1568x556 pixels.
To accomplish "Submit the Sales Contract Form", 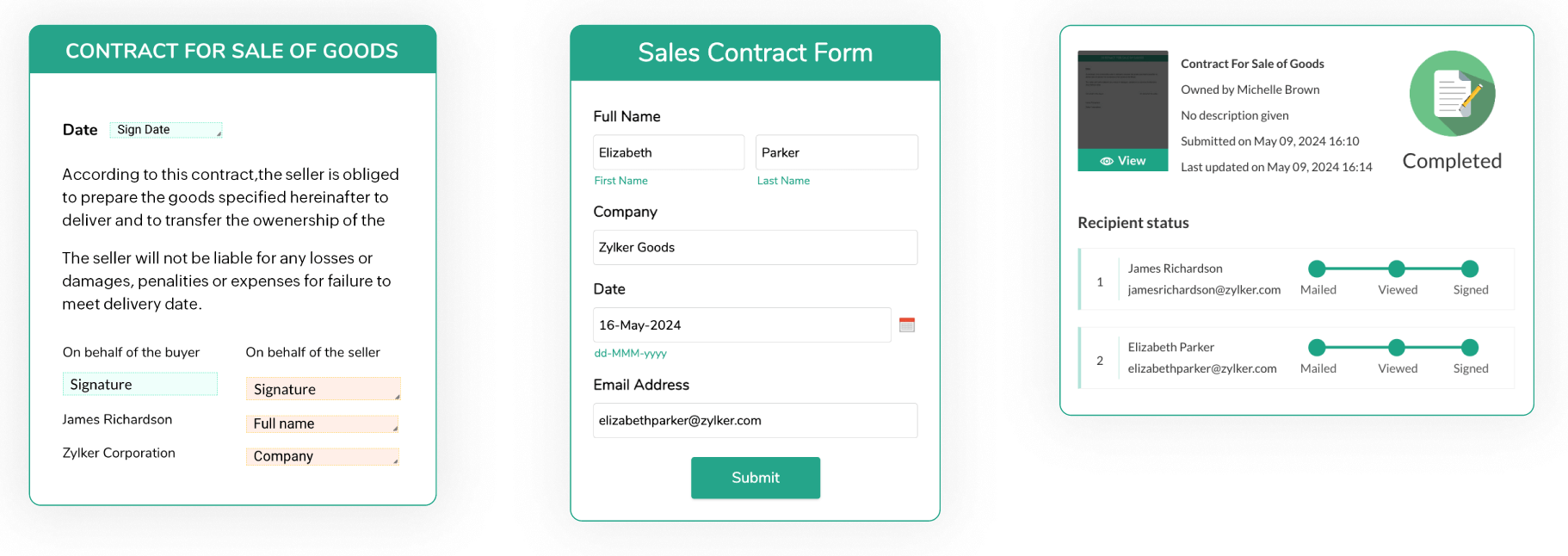I will [755, 478].
